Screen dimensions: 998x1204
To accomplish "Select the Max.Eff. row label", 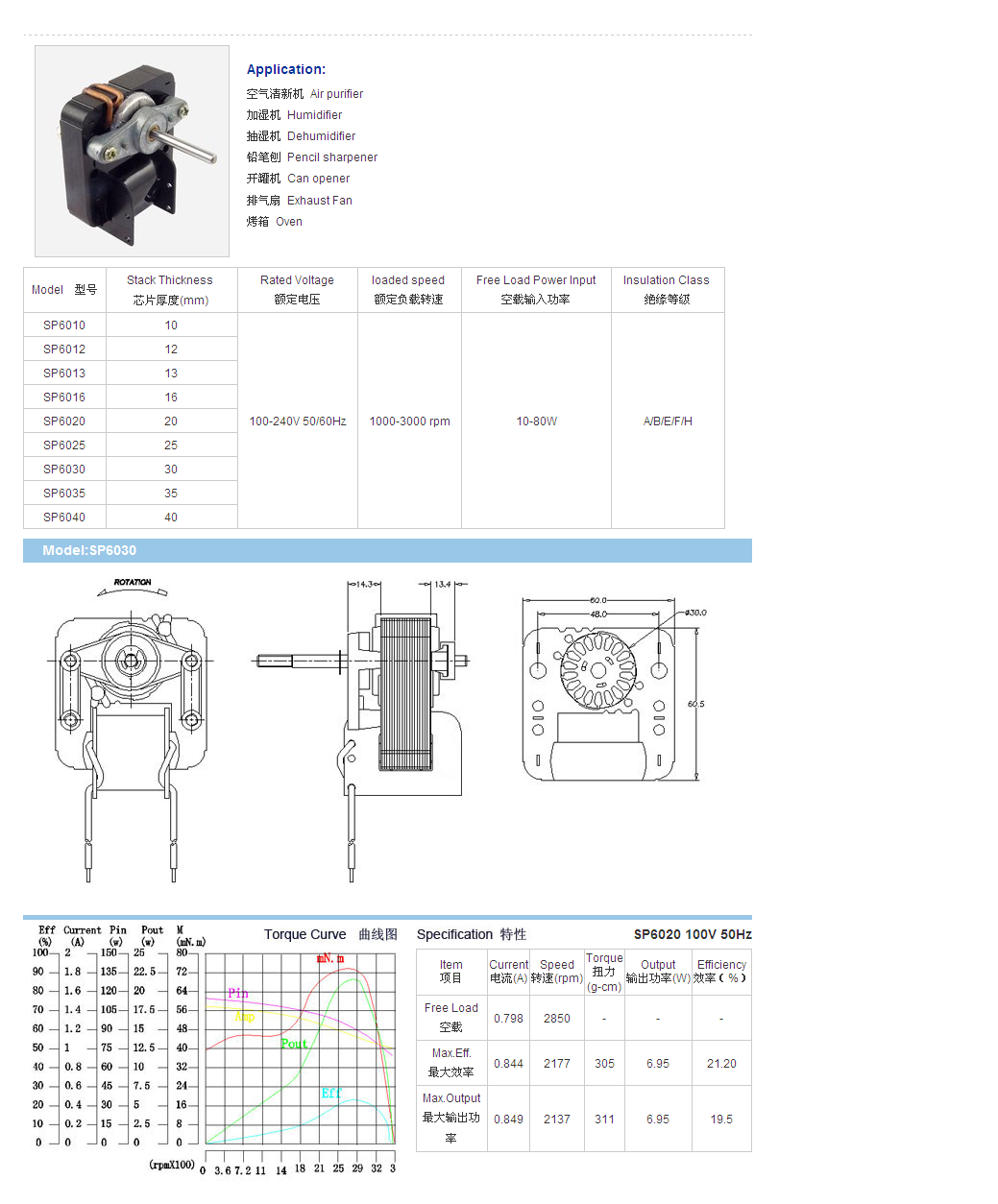I will point(451,1063).
